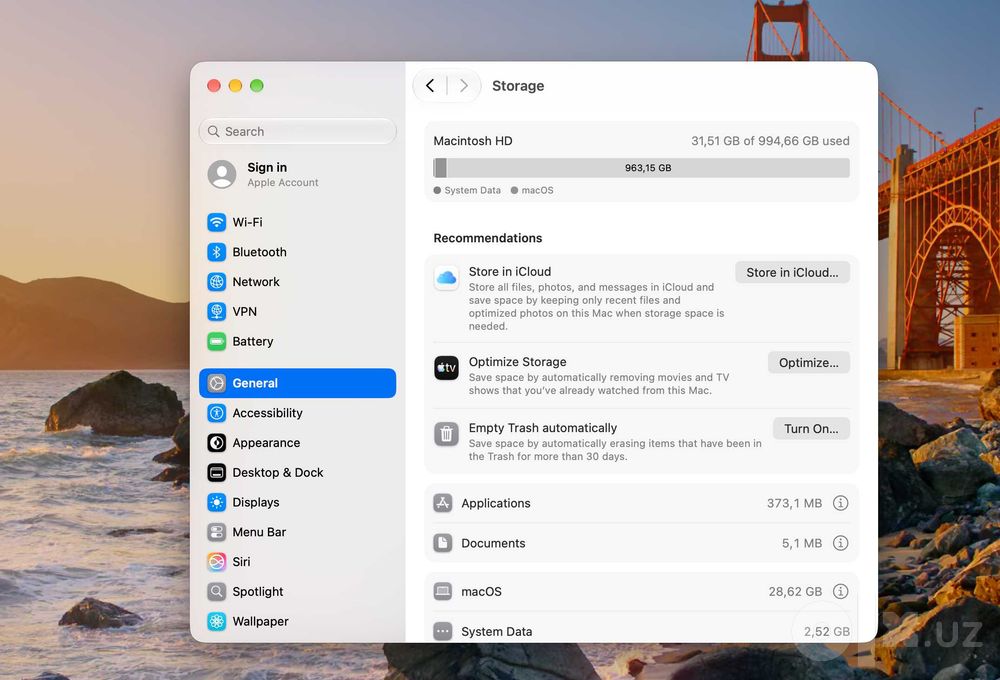Click the System Data legend label
Viewport: 1000px width, 680px height.
tap(473, 190)
